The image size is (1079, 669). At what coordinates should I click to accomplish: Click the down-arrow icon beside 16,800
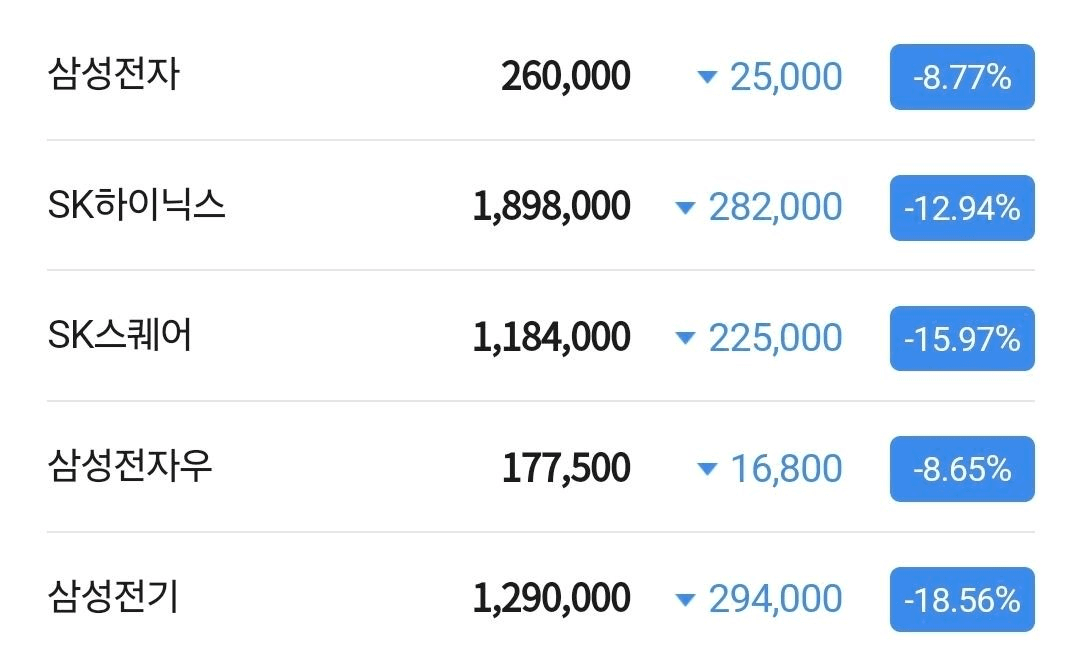click(x=707, y=469)
